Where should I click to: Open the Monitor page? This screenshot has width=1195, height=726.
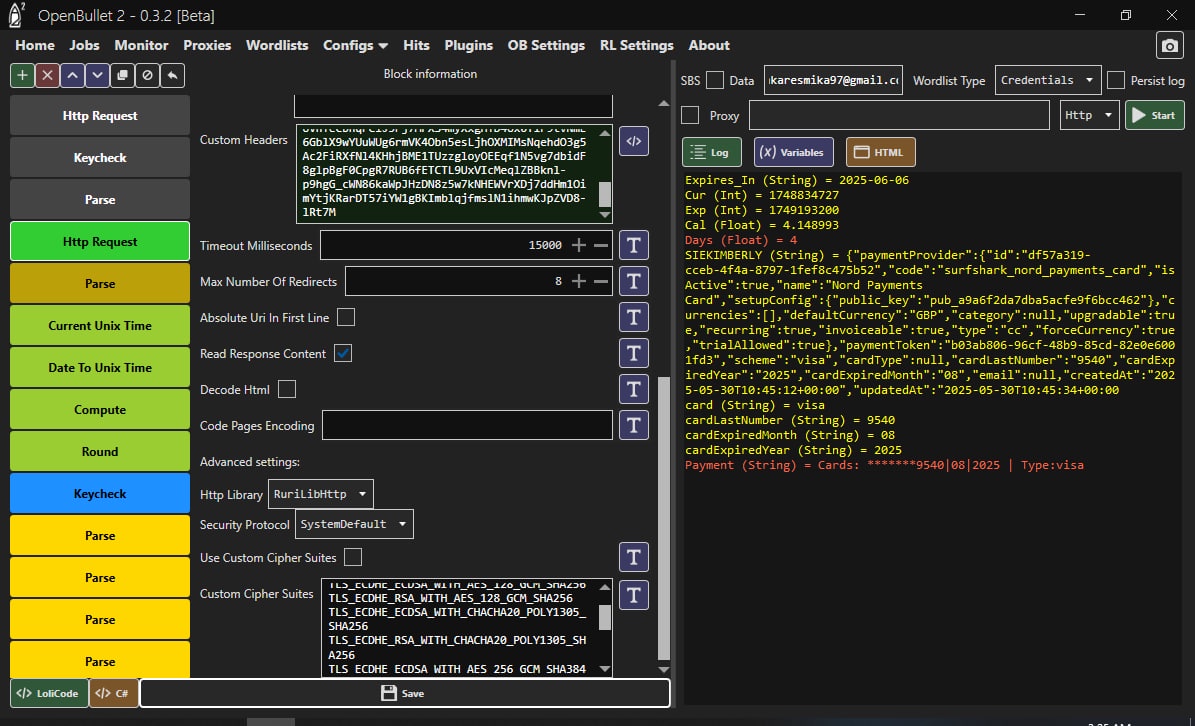click(141, 46)
